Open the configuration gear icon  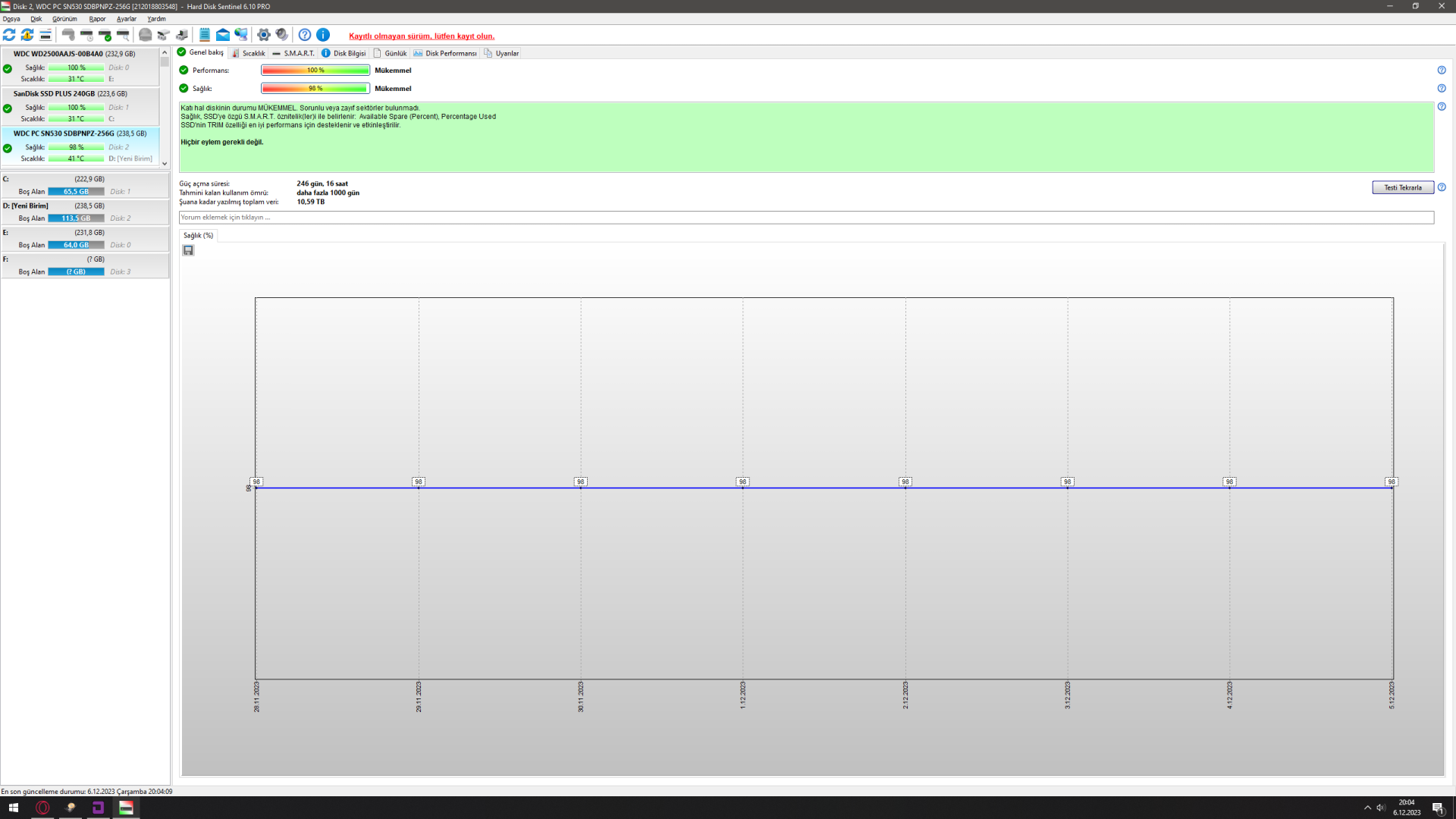pyautogui.click(x=264, y=35)
